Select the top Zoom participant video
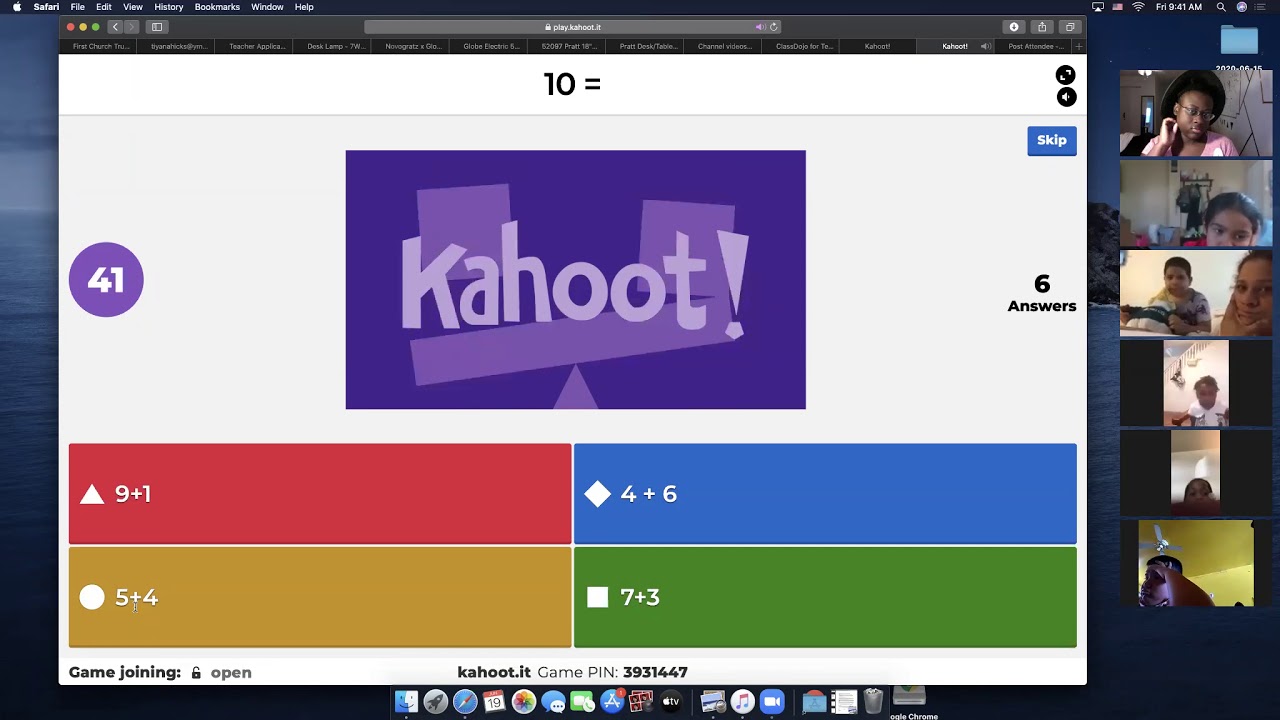 pyautogui.click(x=1196, y=114)
